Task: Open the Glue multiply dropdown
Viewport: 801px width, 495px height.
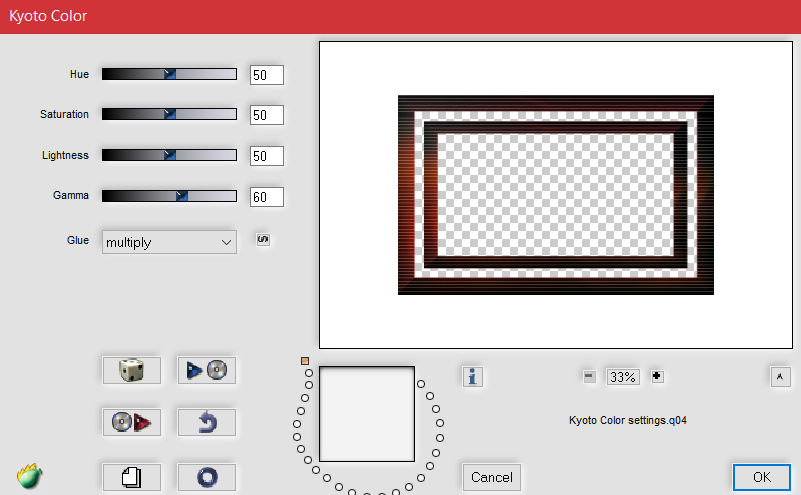Action: 169,242
